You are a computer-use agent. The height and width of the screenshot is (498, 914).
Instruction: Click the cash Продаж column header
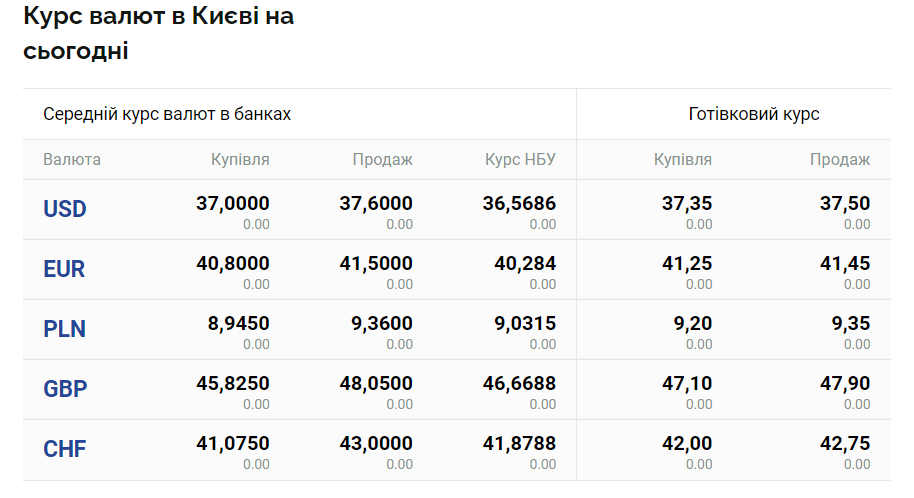pyautogui.click(x=840, y=159)
